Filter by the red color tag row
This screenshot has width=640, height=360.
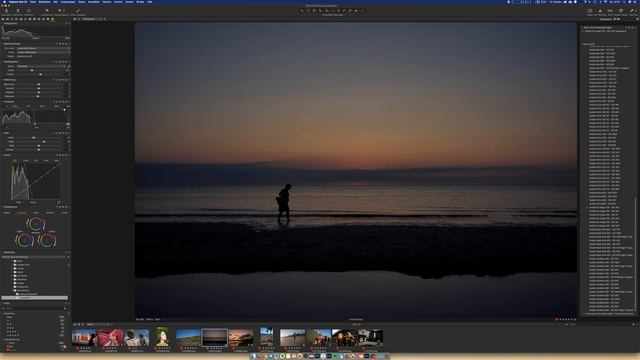(x=35, y=347)
